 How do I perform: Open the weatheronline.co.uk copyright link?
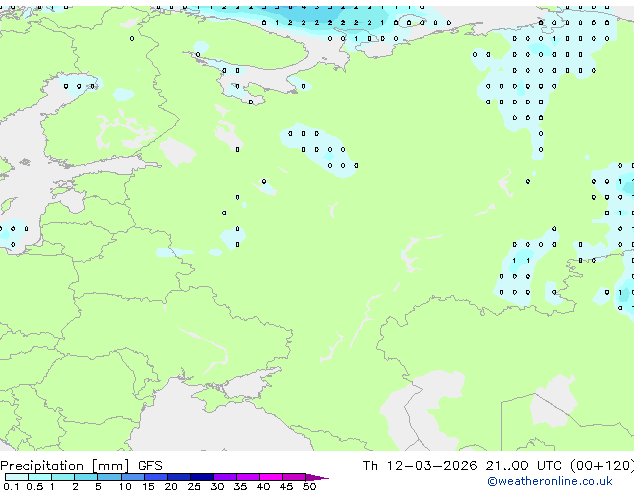click(550, 481)
